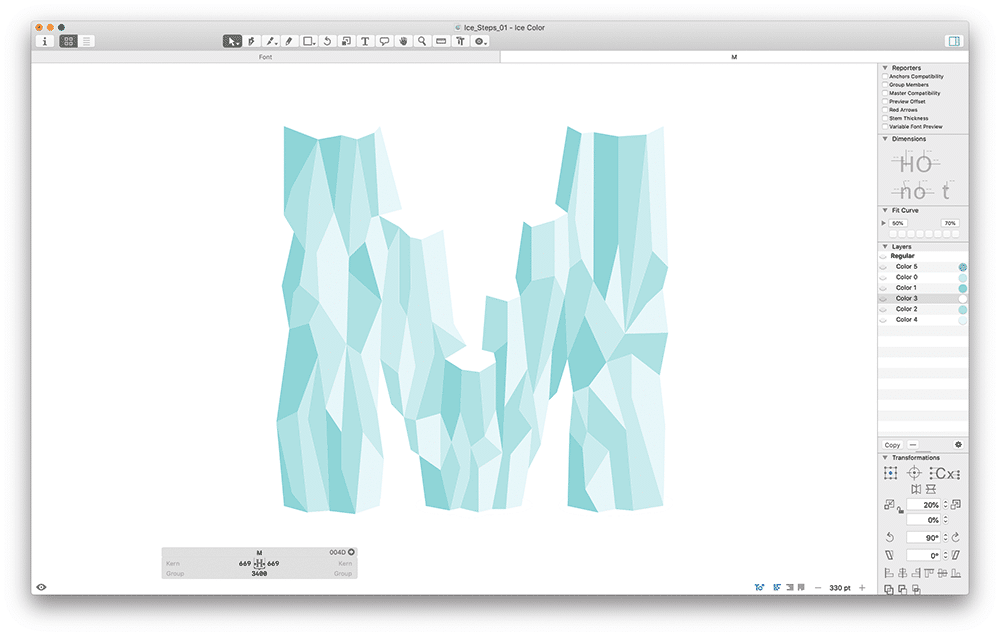Collapse the Layers section

click(885, 246)
